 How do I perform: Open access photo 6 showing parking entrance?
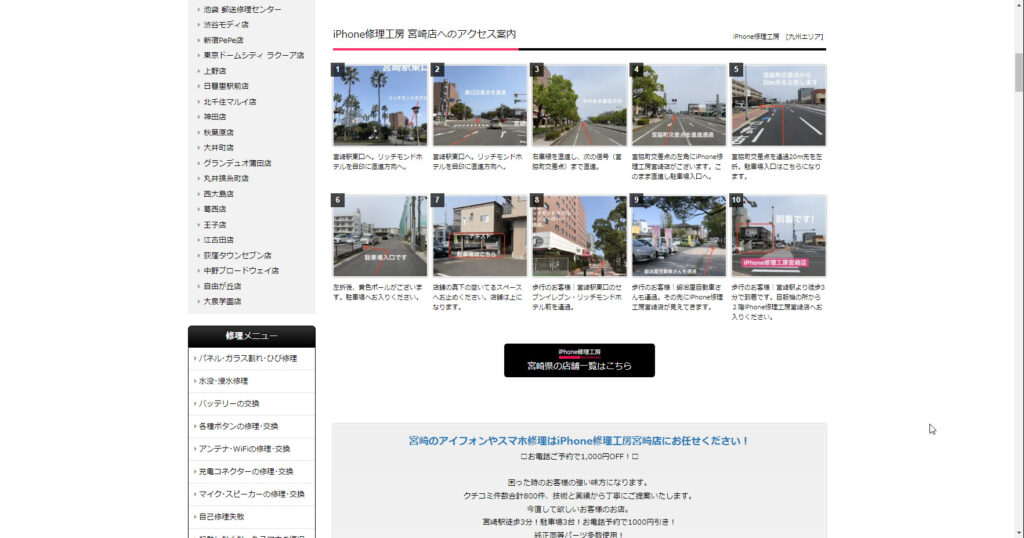(380, 236)
